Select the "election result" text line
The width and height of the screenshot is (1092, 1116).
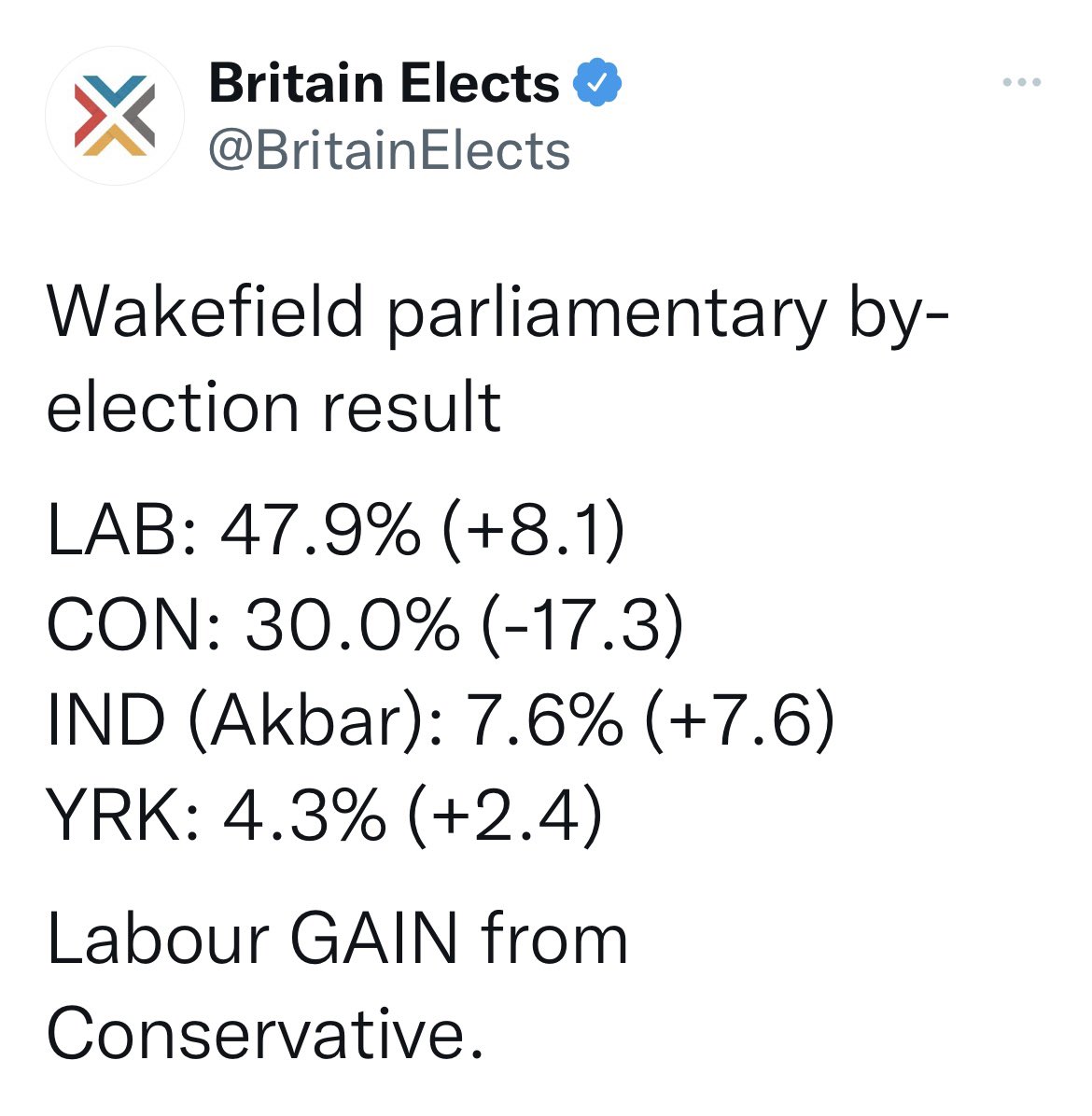click(274, 407)
